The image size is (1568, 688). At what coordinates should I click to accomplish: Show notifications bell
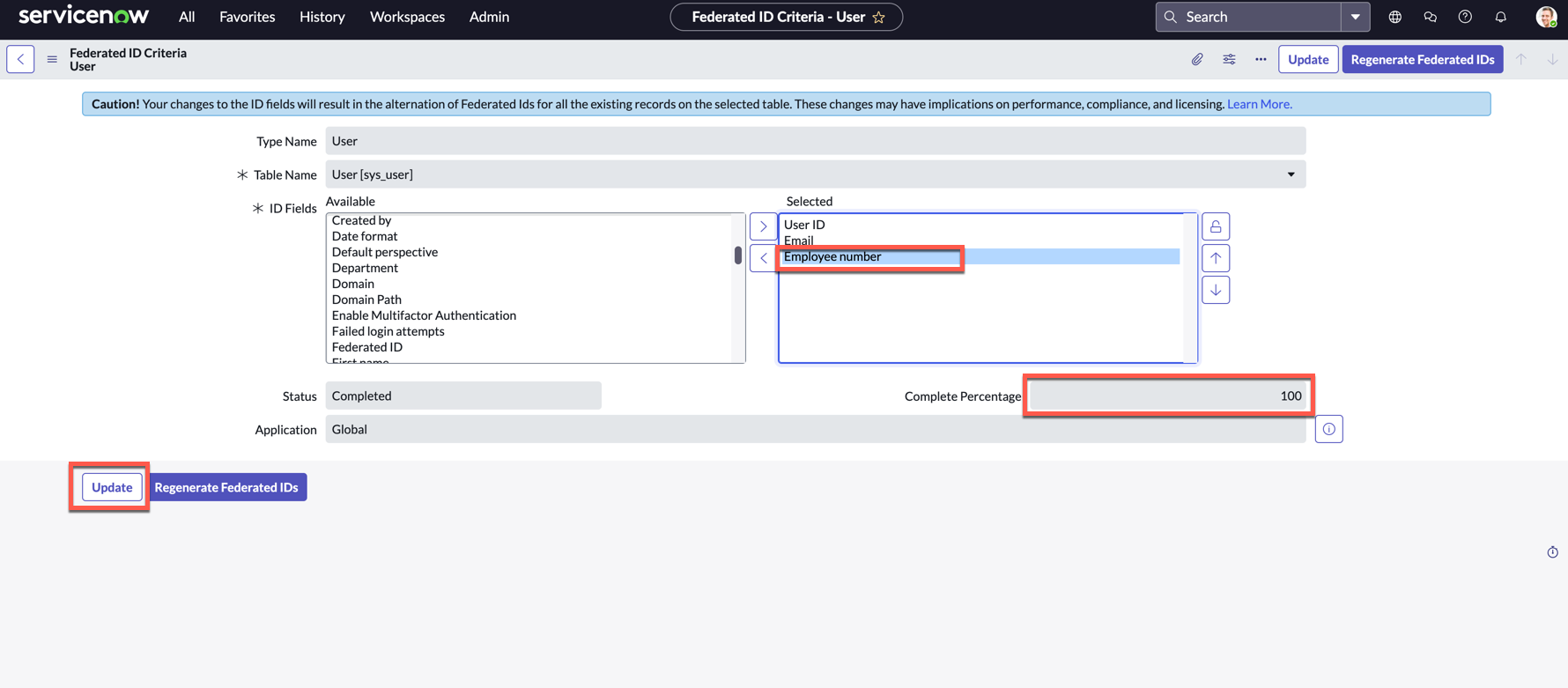point(1501,17)
